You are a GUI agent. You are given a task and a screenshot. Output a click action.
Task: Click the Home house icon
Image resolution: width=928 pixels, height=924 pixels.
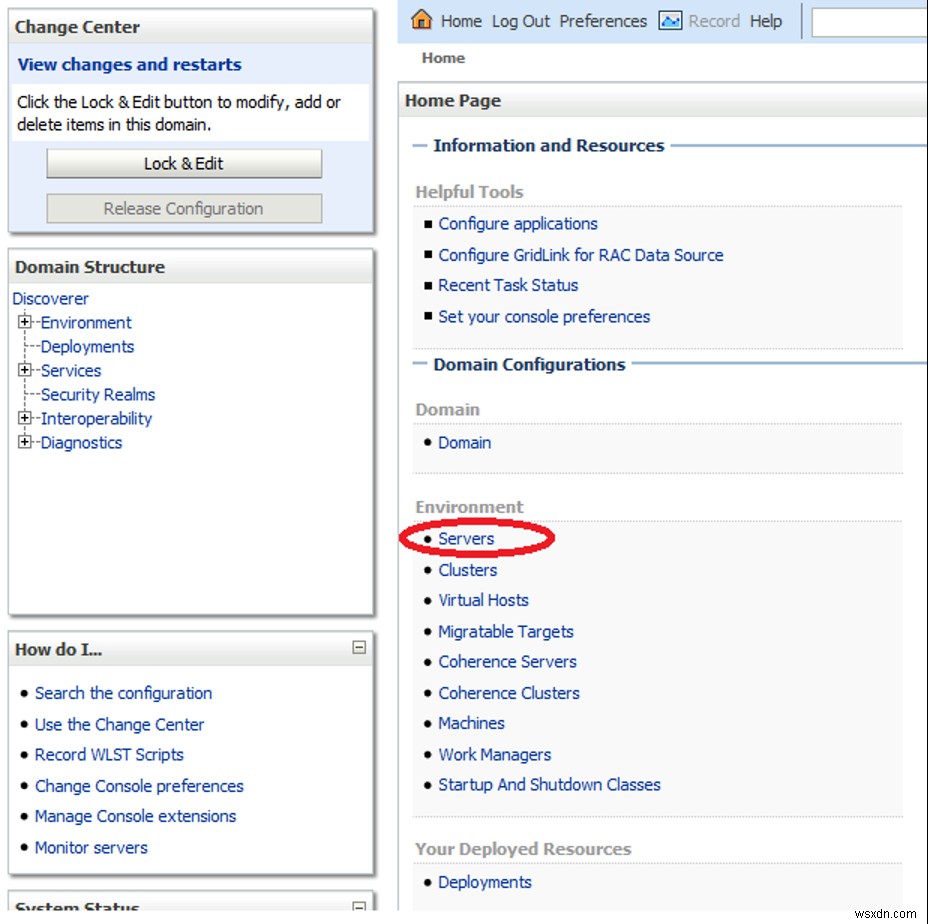[x=421, y=20]
